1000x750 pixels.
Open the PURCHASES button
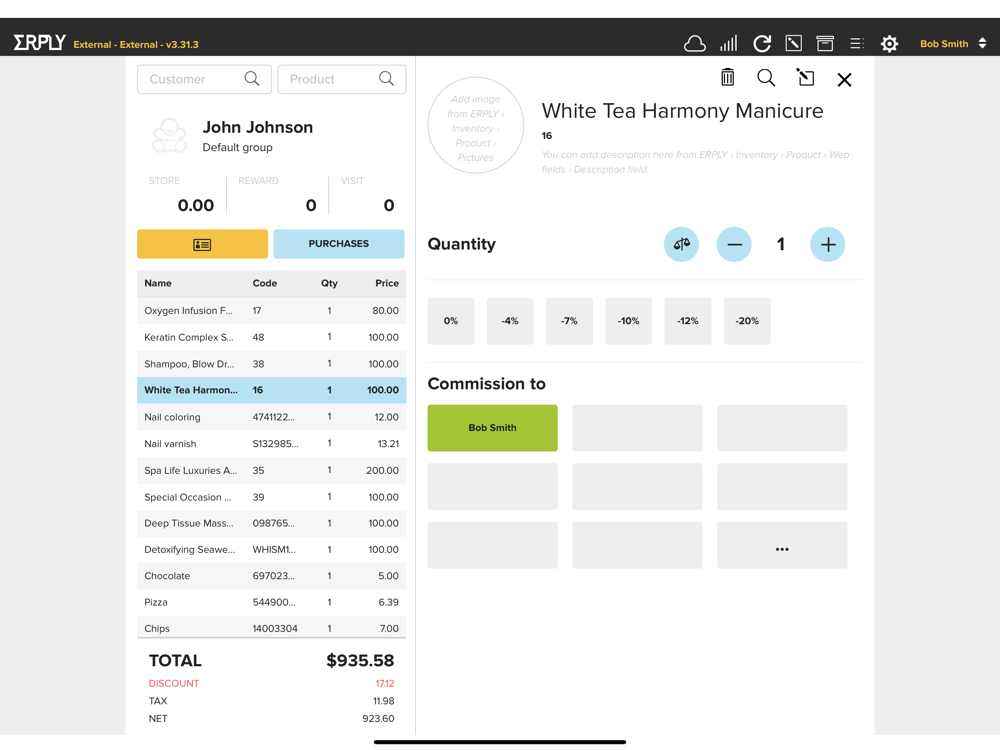tap(339, 244)
